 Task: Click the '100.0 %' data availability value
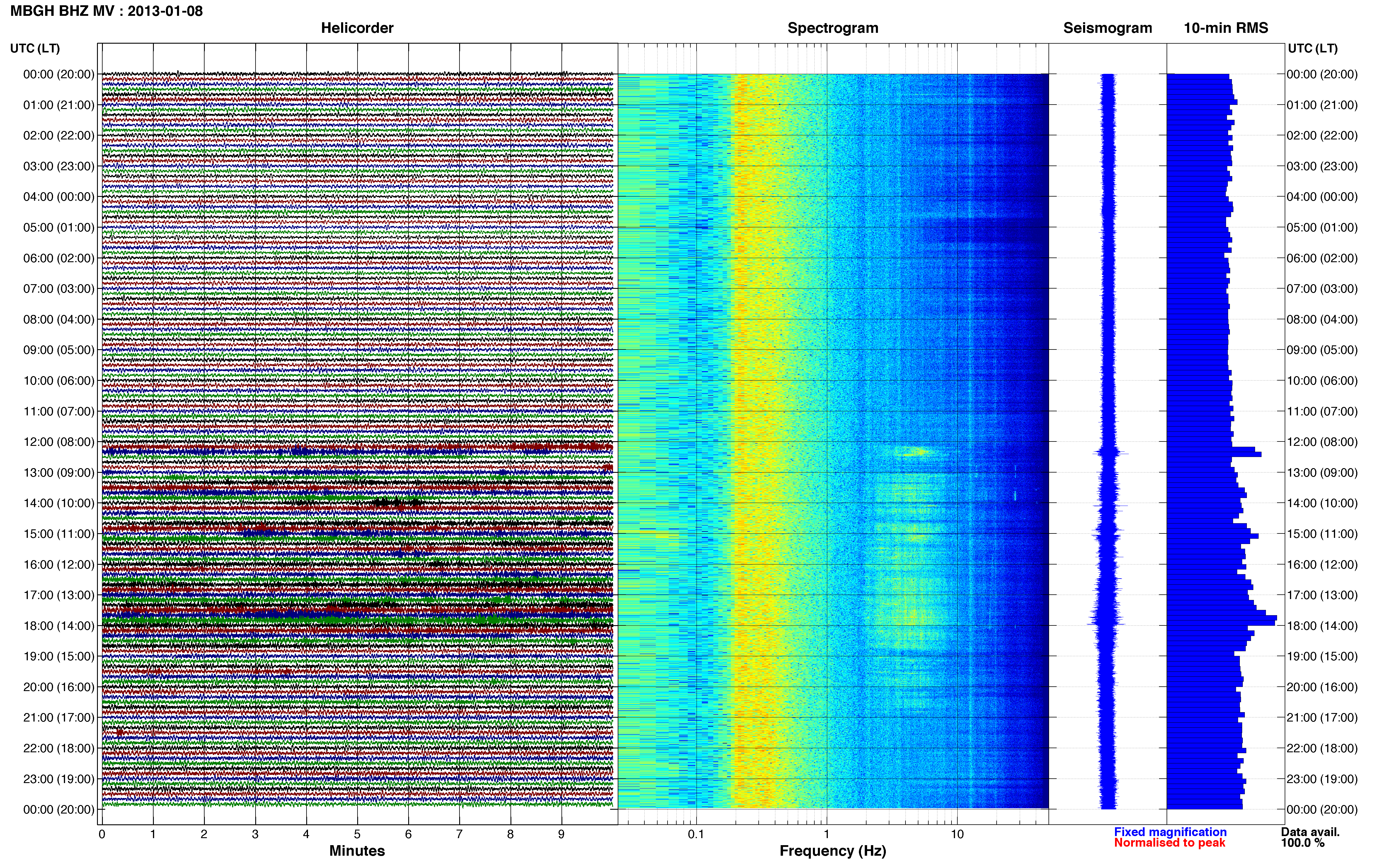[x=1303, y=843]
